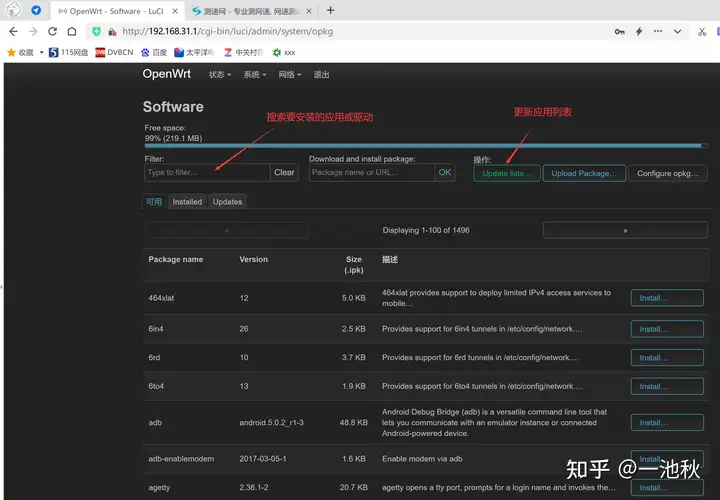Close the OpenWrt Software LuCI tab
720x500 pixels.
pyautogui.click(x=175, y=11)
